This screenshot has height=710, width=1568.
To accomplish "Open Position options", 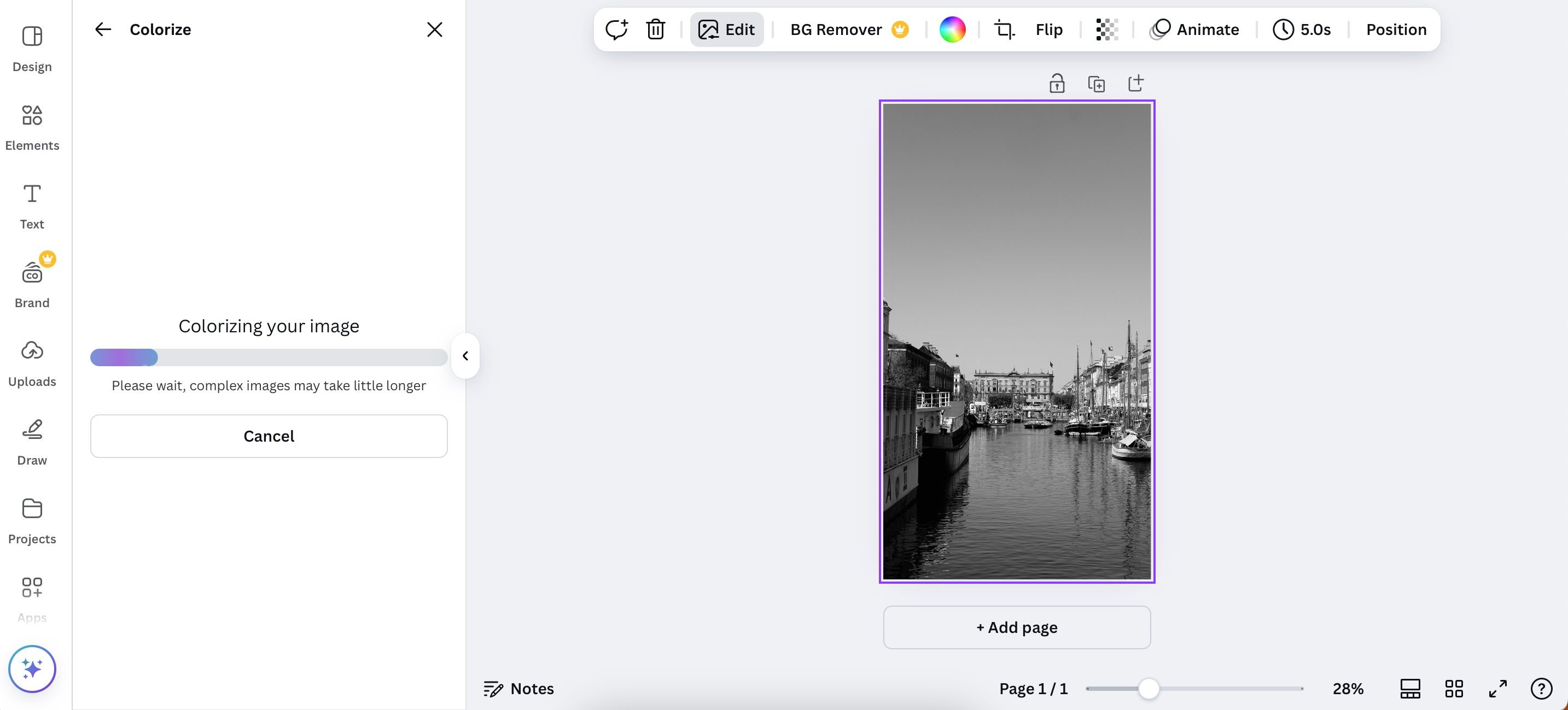I will click(x=1396, y=28).
